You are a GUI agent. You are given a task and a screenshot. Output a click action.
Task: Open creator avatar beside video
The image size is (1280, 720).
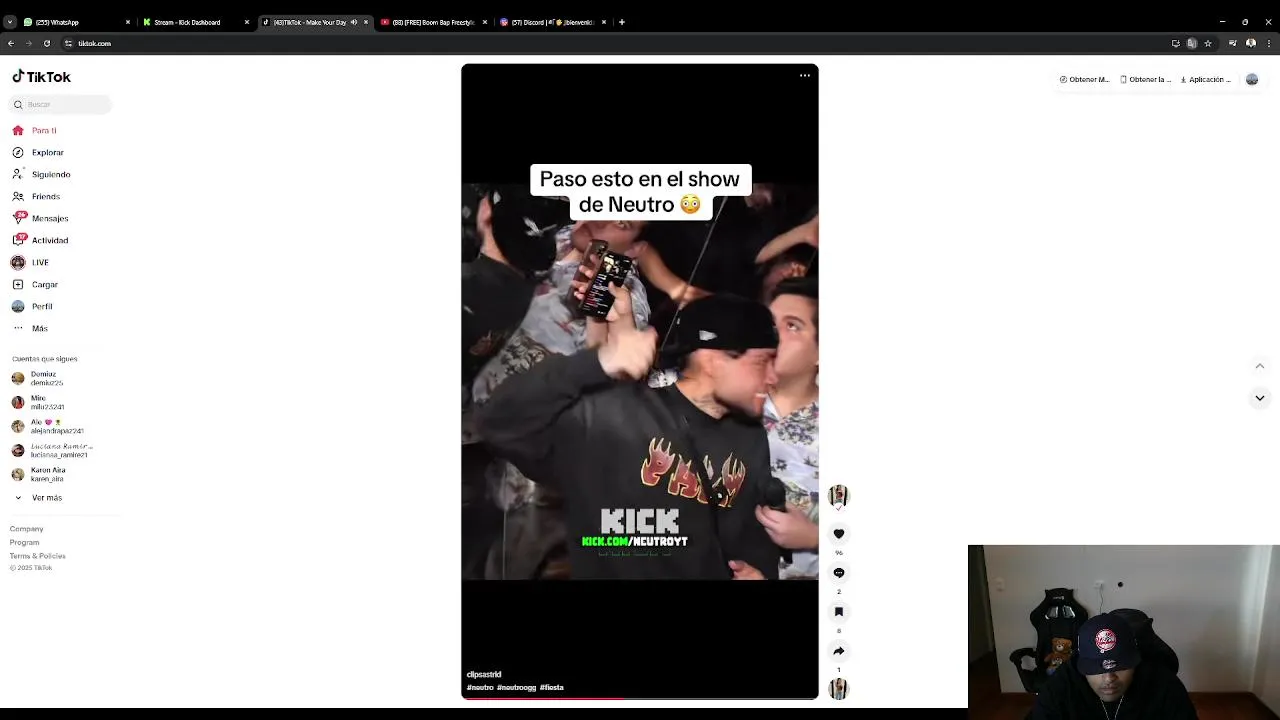(x=838, y=496)
